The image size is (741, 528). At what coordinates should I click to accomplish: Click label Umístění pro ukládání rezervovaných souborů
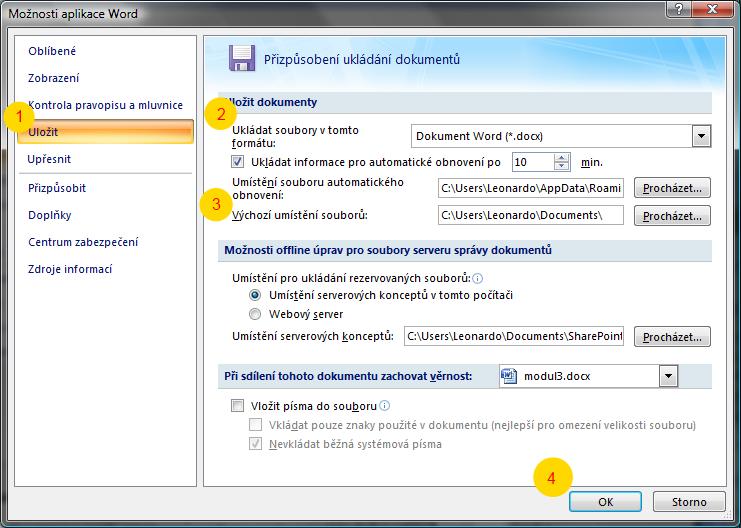351,278
